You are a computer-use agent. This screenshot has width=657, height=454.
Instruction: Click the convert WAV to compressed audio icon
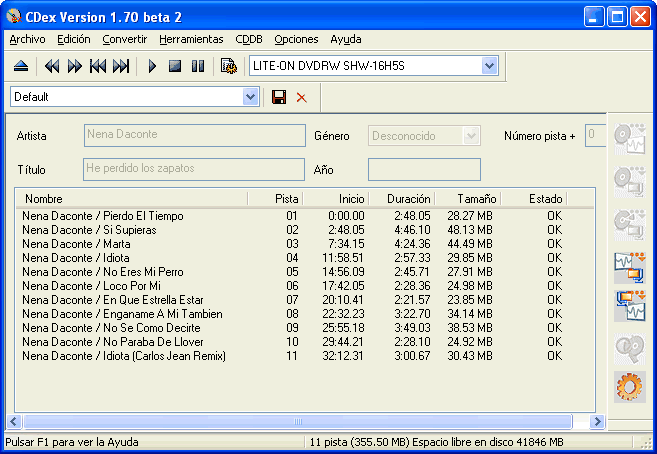pyautogui.click(x=629, y=266)
